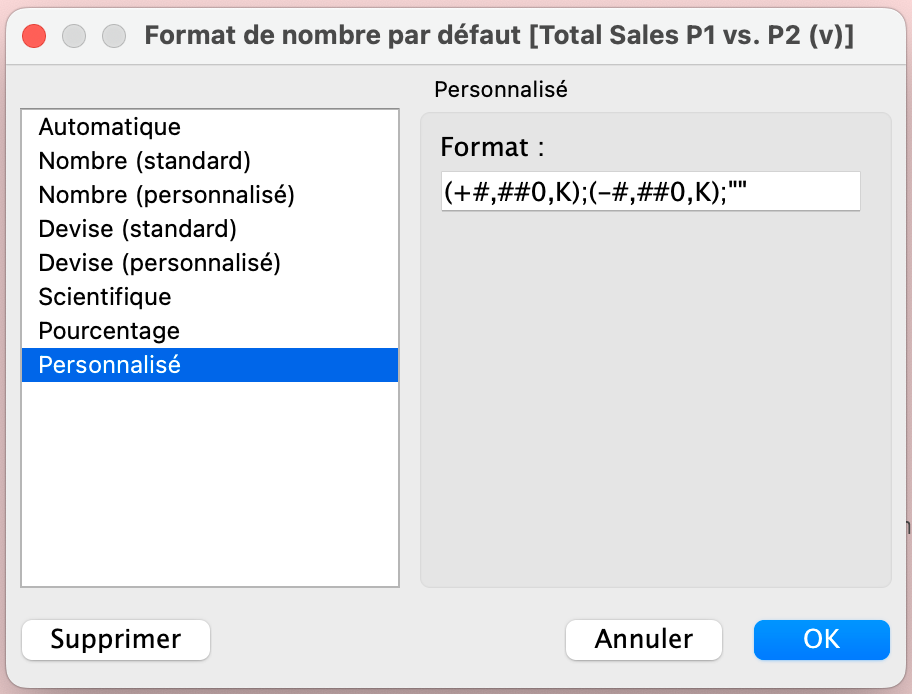This screenshot has width=912, height=694.
Task: Click the disabled zoom window button
Action: [x=114, y=36]
